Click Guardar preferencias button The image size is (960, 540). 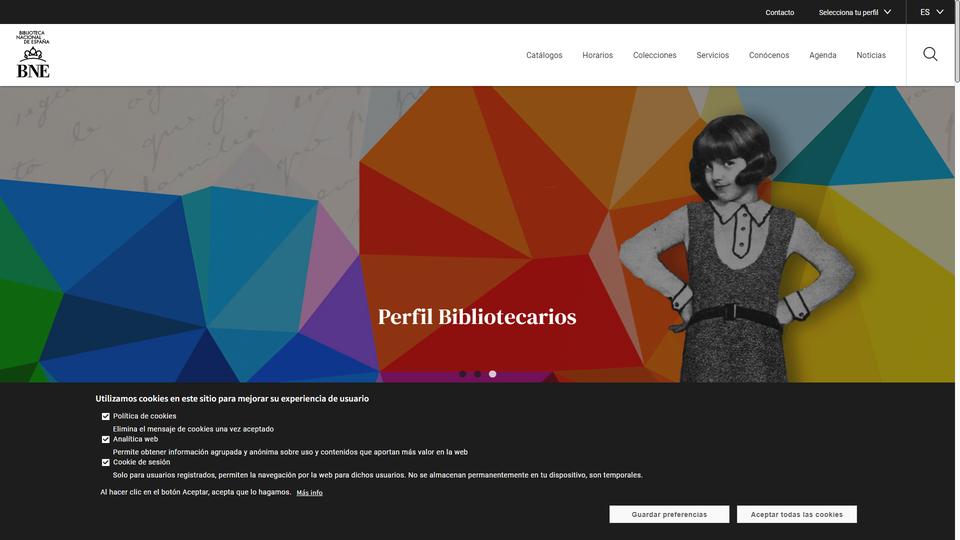tap(669, 514)
